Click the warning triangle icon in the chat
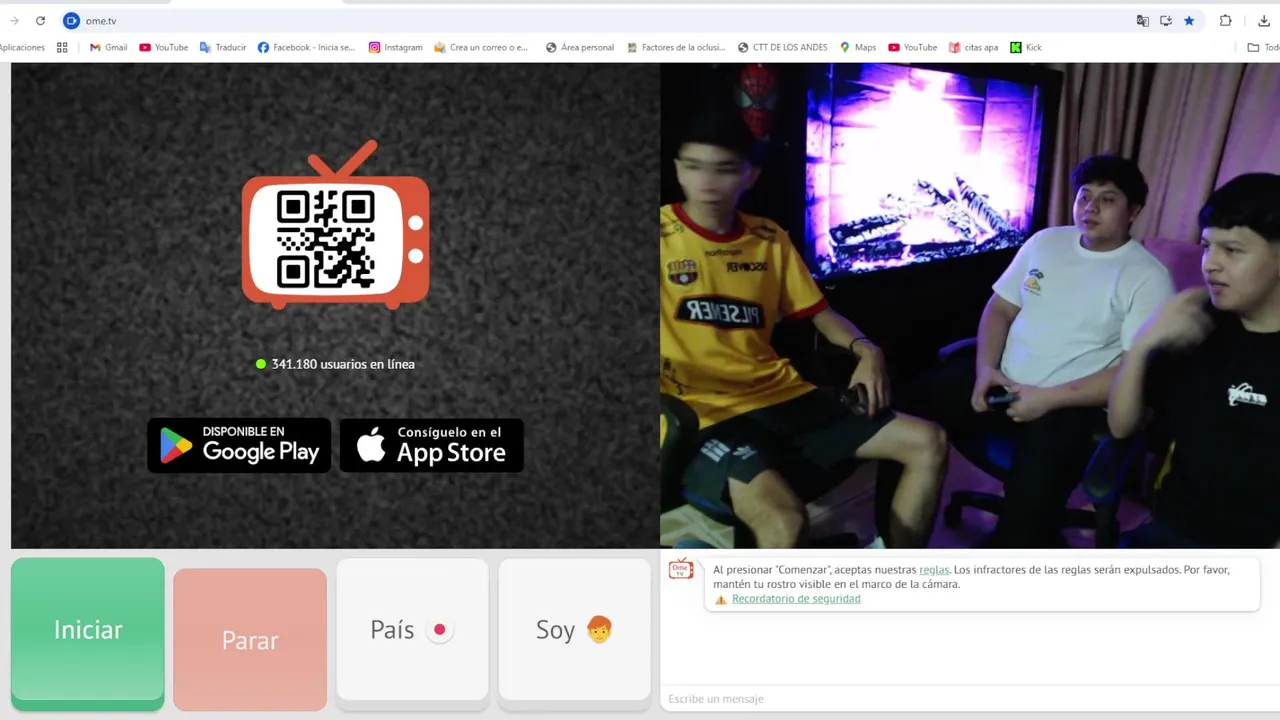This screenshot has width=1280, height=720. pos(721,599)
